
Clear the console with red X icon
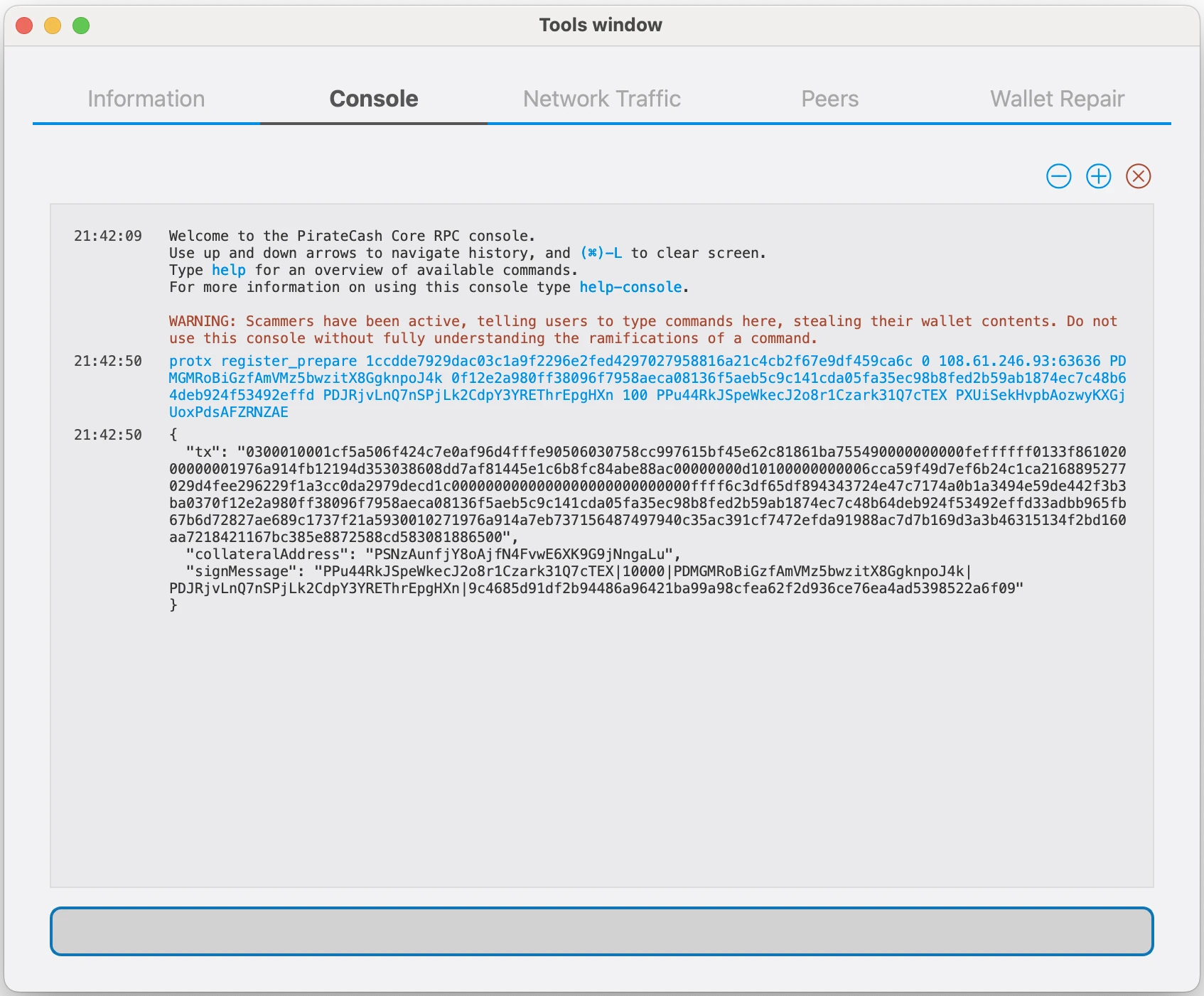[1138, 176]
